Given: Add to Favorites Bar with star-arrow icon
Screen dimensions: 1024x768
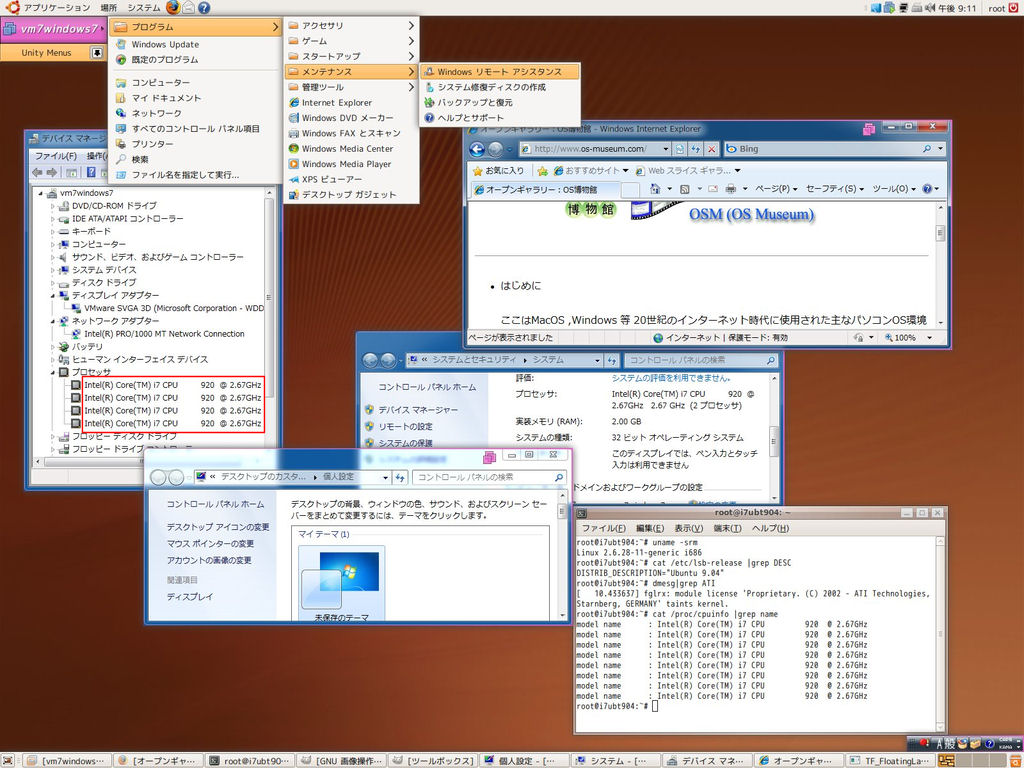Looking at the screenshot, I should pyautogui.click(x=542, y=170).
